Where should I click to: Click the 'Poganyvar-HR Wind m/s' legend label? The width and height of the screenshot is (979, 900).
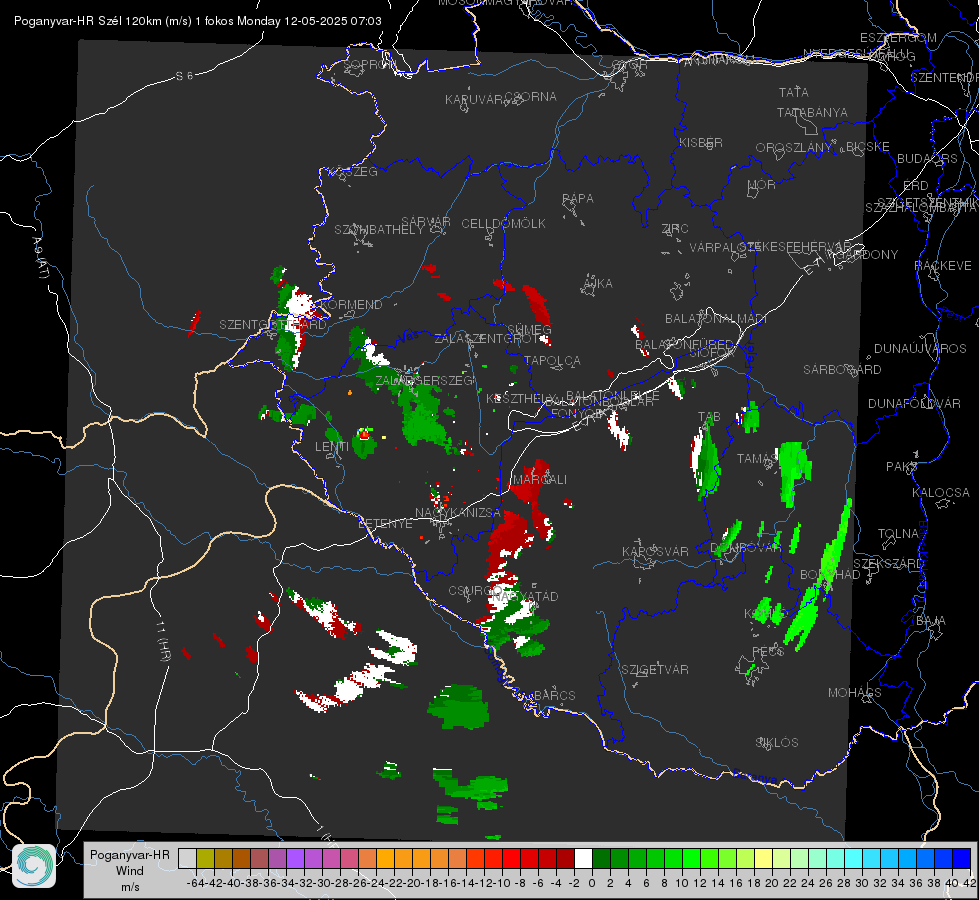pos(129,871)
